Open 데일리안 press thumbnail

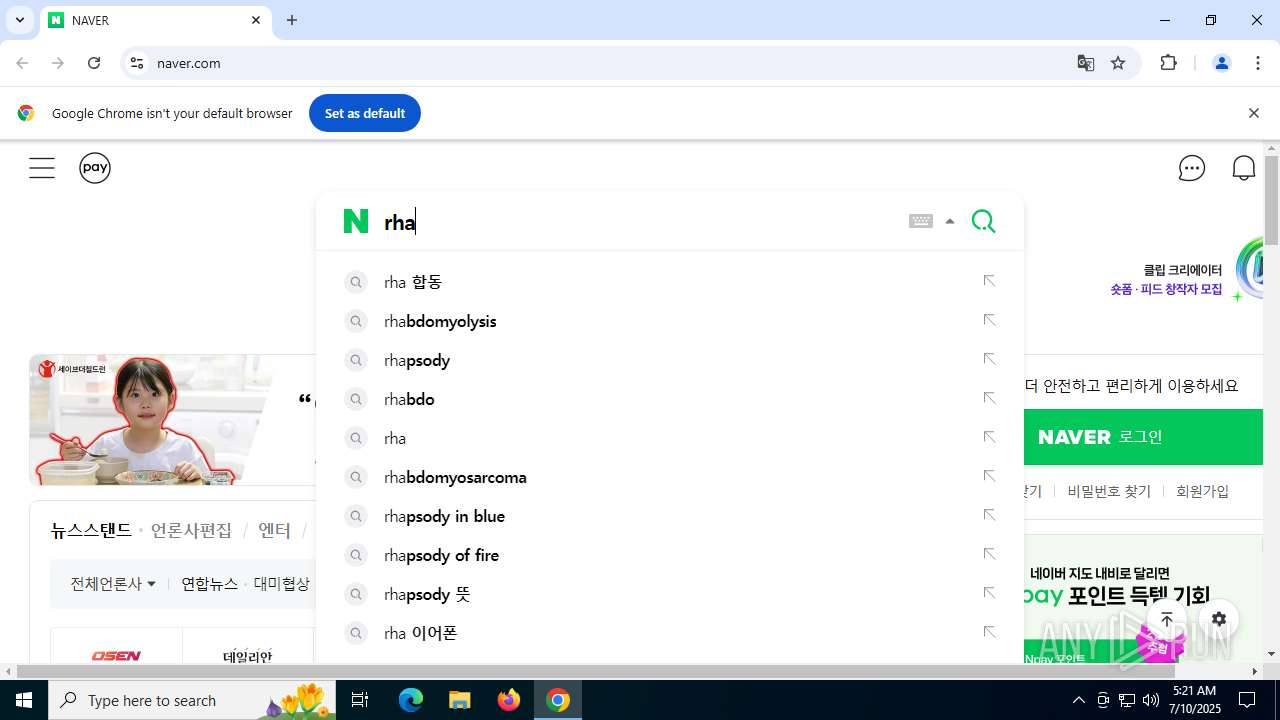click(x=248, y=656)
